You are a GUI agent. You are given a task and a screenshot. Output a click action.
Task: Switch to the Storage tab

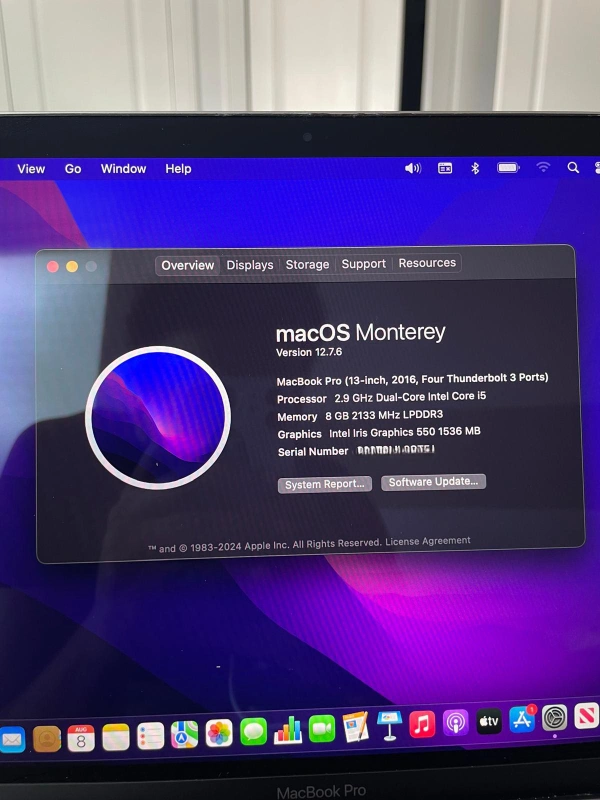pyautogui.click(x=307, y=264)
